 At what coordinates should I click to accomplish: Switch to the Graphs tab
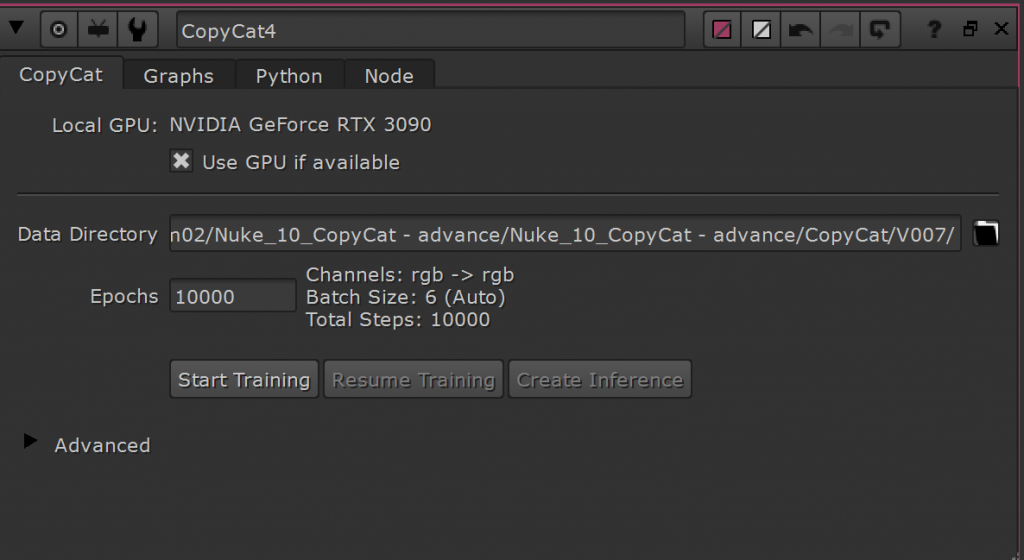(178, 76)
